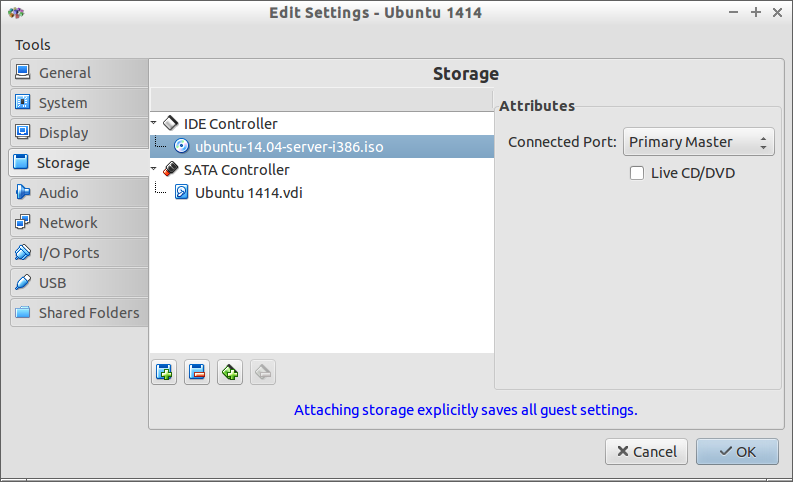Switch to the Network settings page
Screen dimensions: 793x482
click(79, 223)
